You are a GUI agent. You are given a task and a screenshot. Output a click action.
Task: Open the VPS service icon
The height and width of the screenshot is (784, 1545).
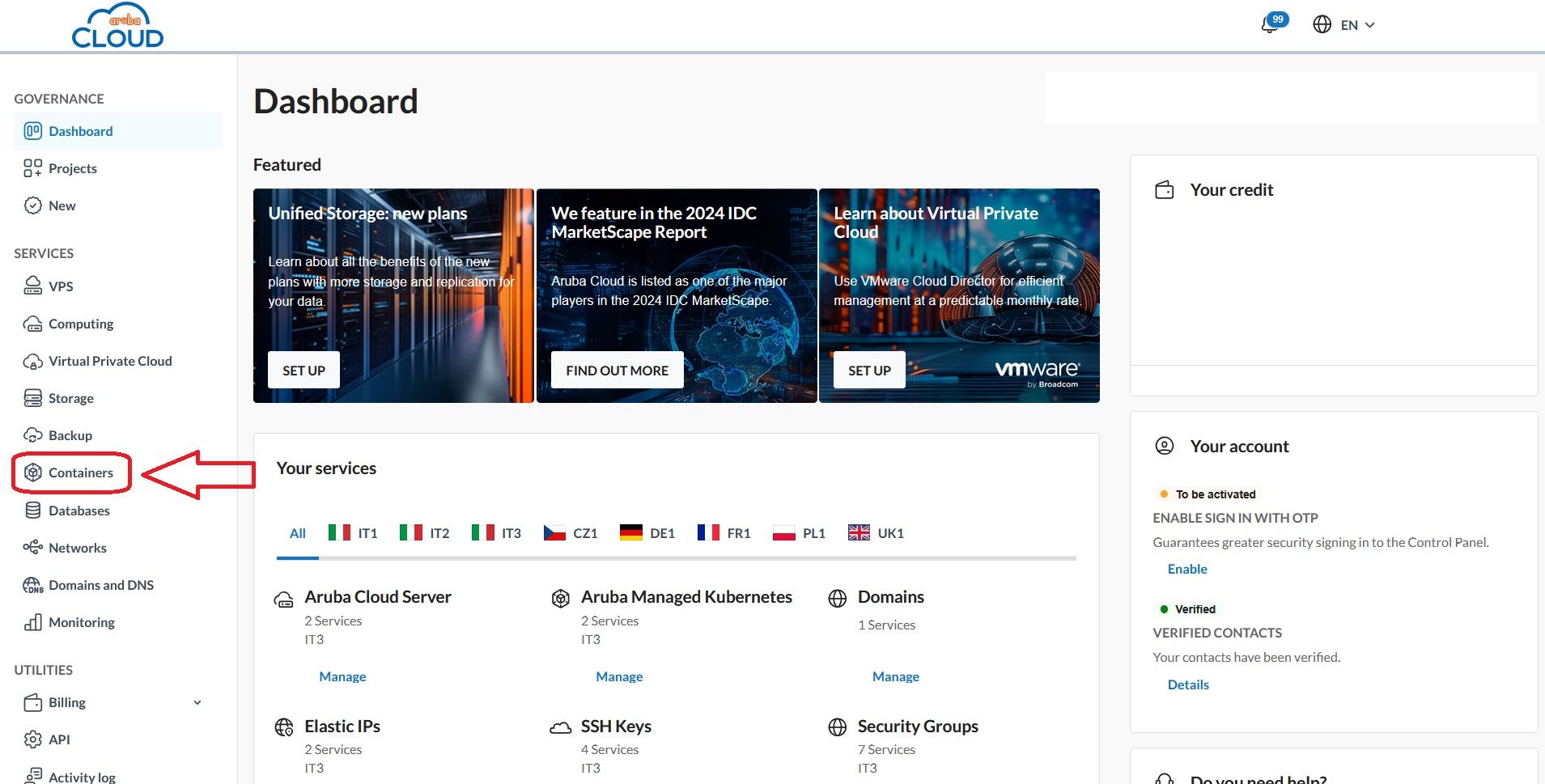[33, 286]
